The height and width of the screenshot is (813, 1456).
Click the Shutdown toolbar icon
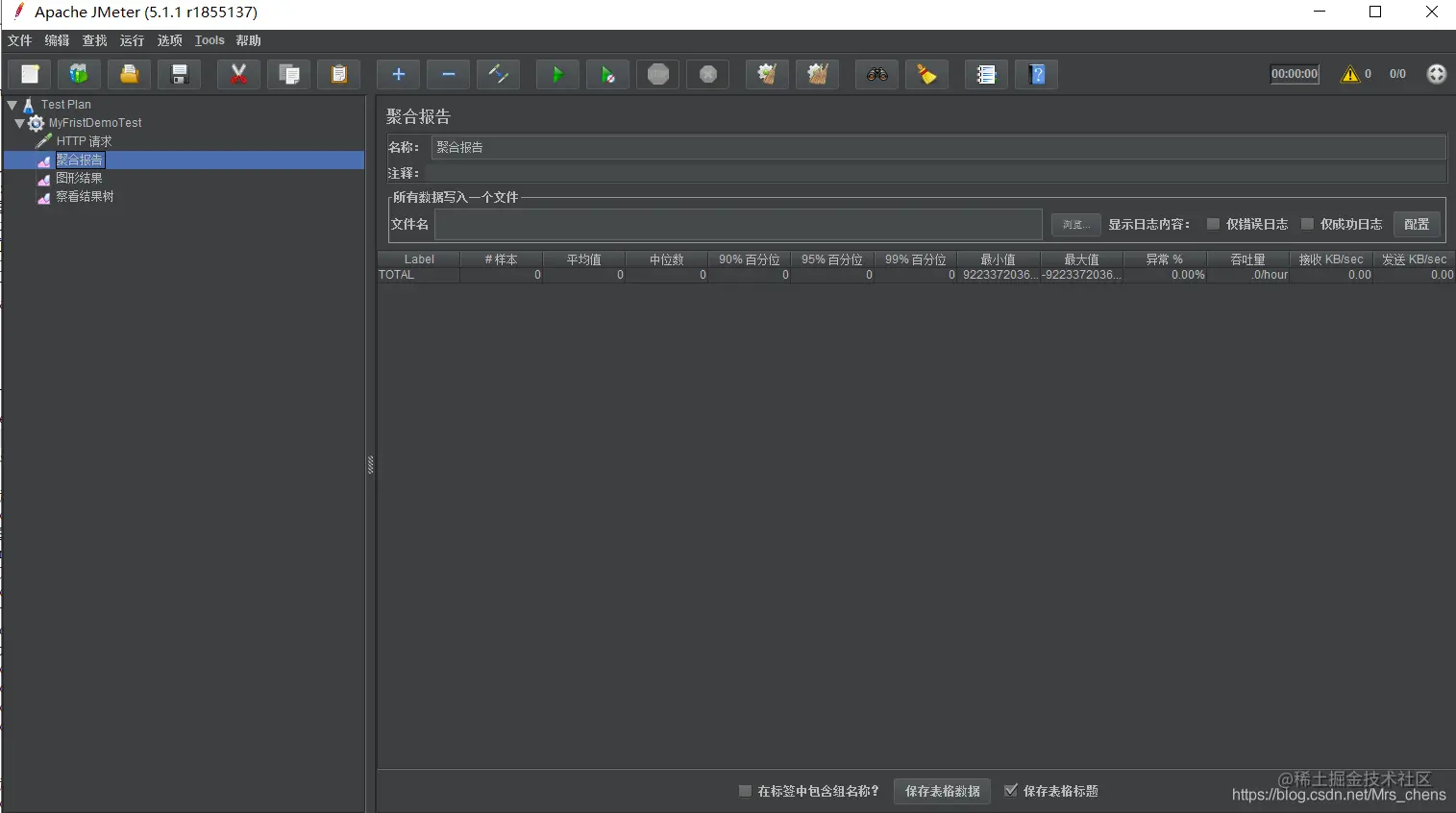[707, 74]
